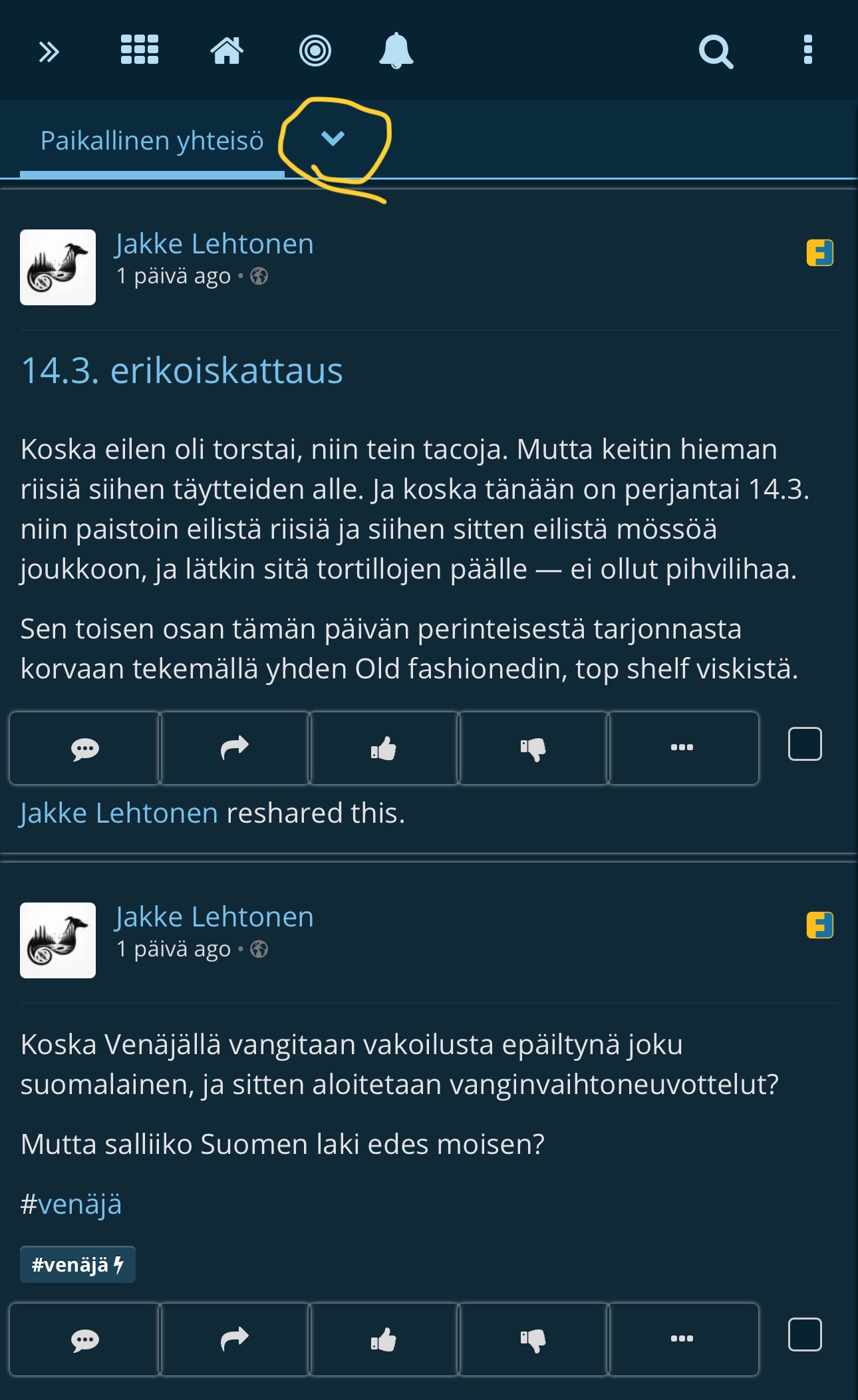Comment on the erikoiskattaus post
The width and height of the screenshot is (858, 1400).
click(x=84, y=748)
